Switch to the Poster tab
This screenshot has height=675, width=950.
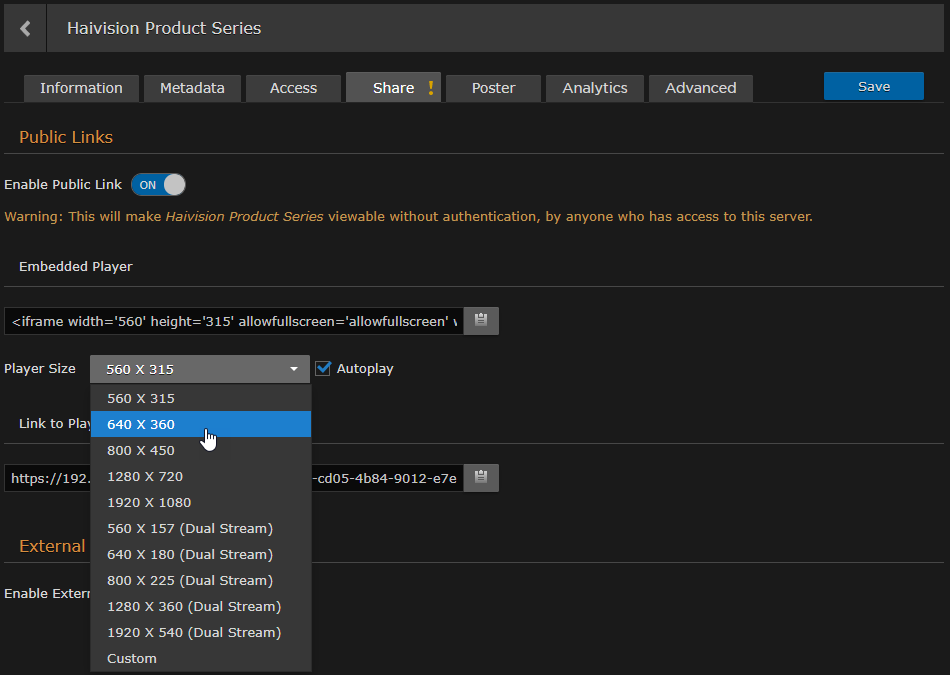493,88
